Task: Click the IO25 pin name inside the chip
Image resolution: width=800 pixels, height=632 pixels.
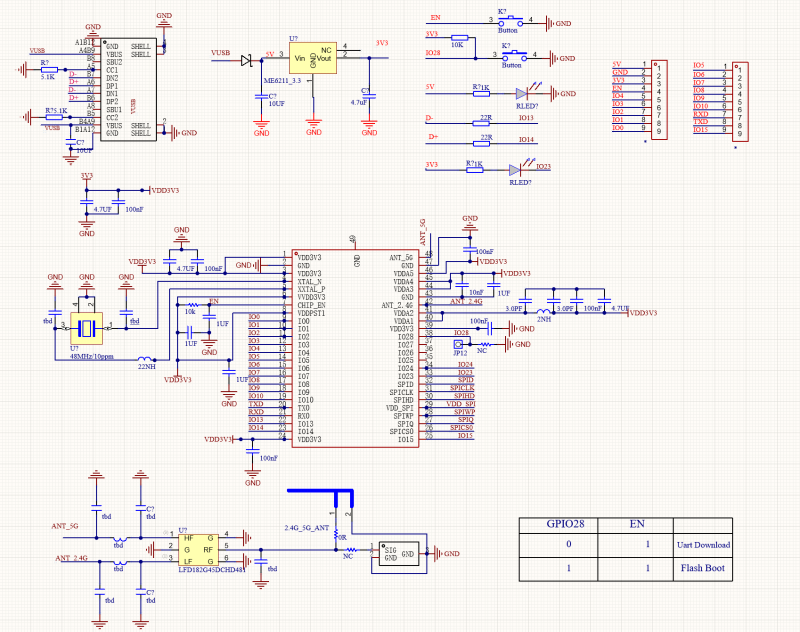Action: 406,361
